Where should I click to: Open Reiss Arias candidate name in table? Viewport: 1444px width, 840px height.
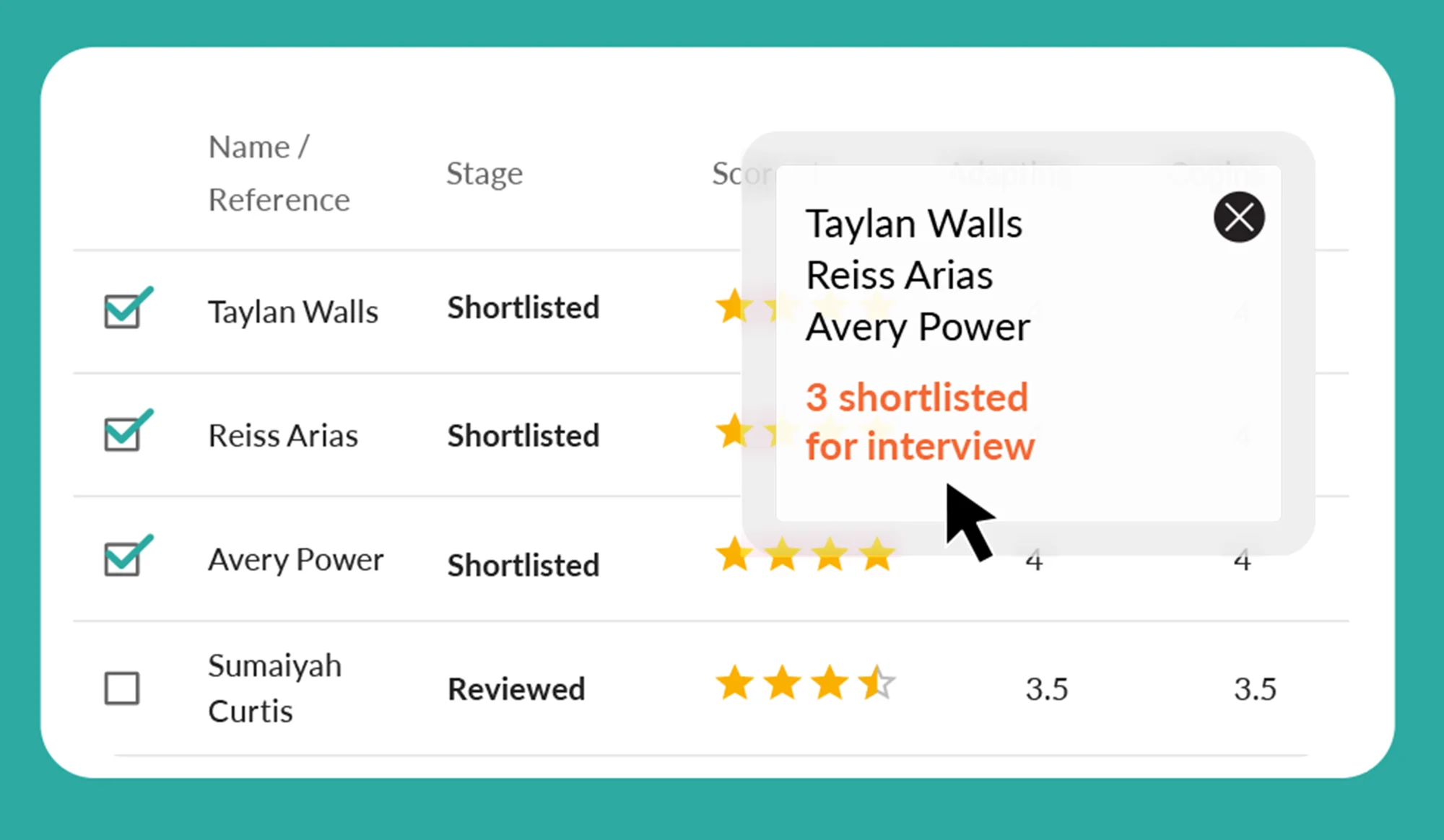tap(283, 435)
